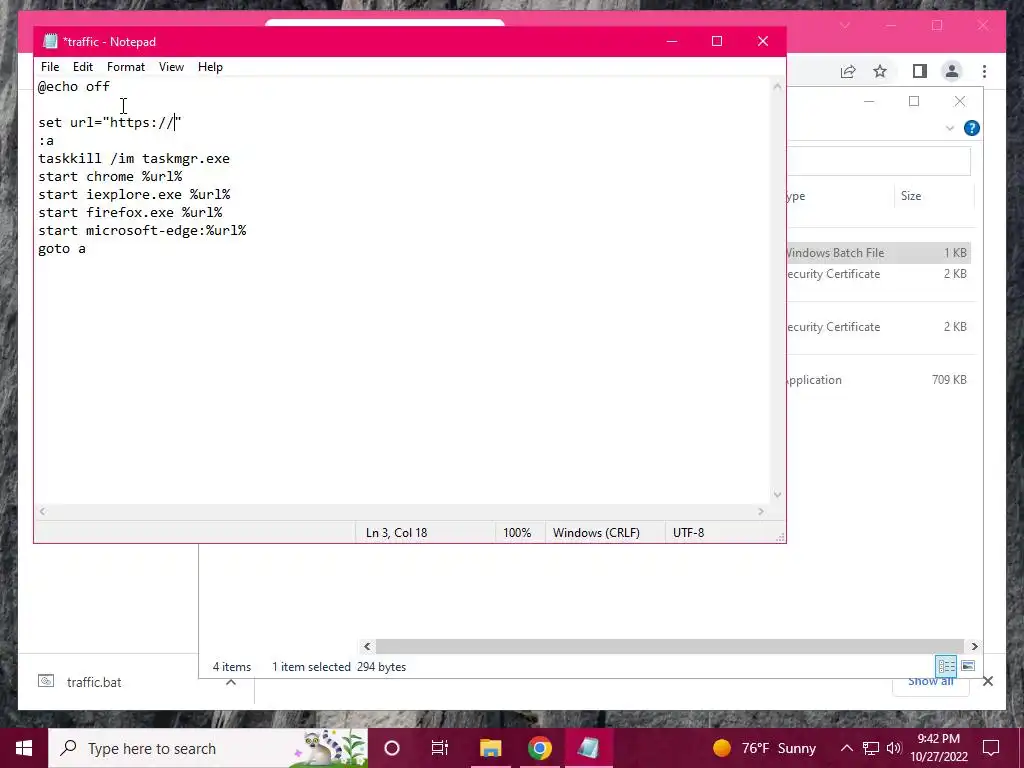Select the 709 KB Application row
This screenshot has width=1024, height=768.
pos(878,379)
